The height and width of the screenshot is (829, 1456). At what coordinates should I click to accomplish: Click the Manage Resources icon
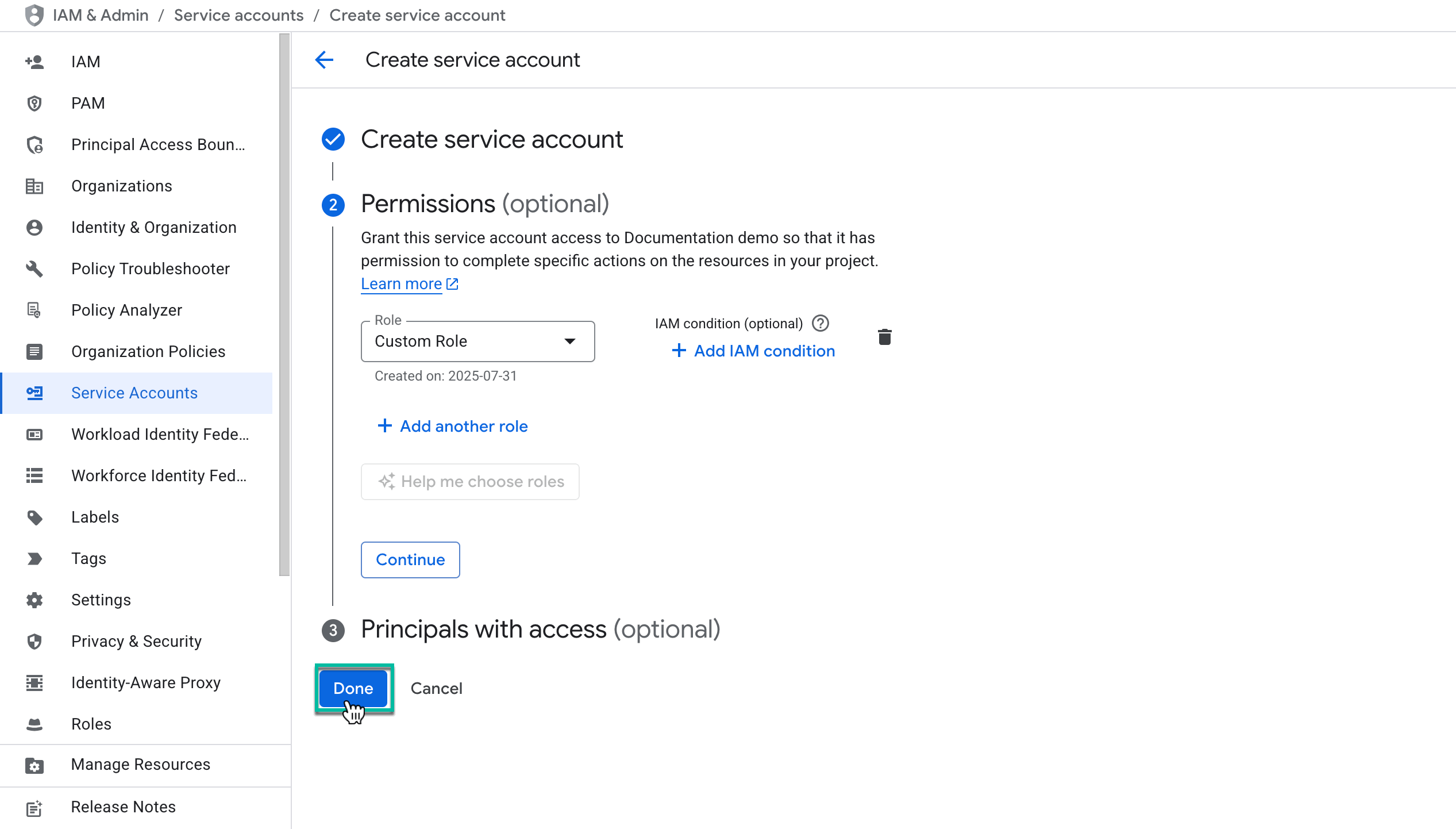tap(34, 765)
